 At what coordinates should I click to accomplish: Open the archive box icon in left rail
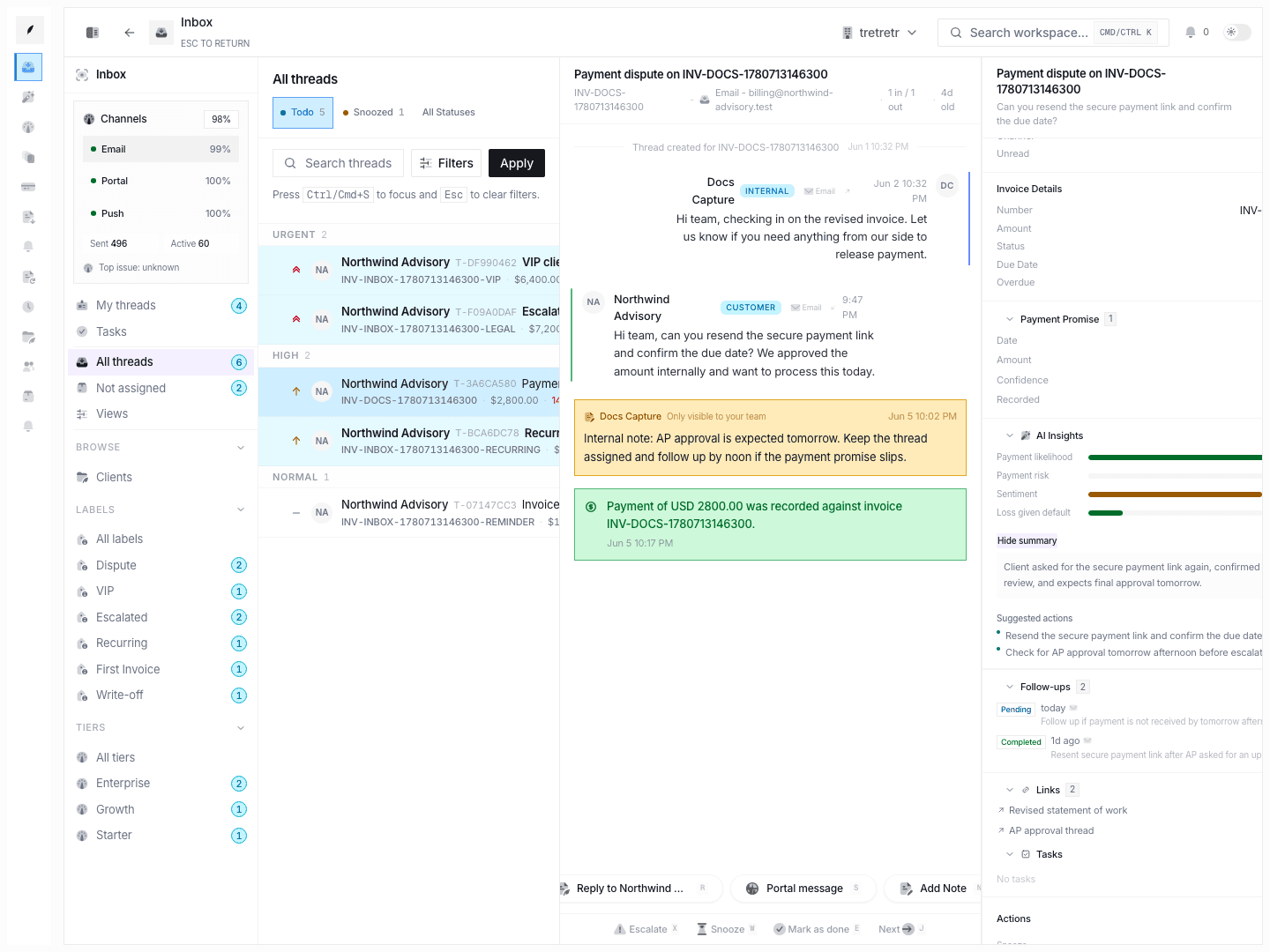coord(28,396)
